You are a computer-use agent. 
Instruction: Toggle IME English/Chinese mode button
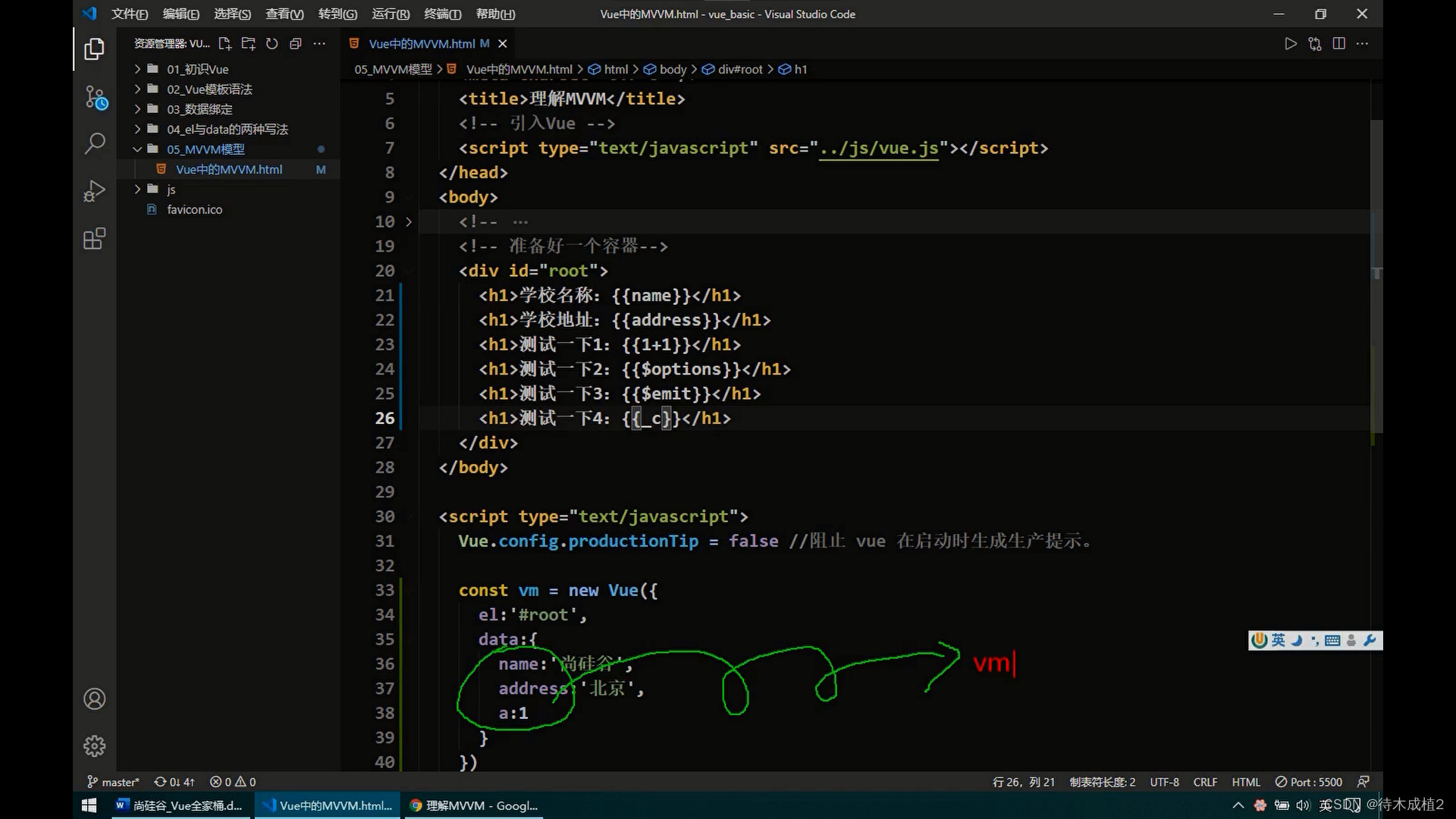tap(1279, 640)
